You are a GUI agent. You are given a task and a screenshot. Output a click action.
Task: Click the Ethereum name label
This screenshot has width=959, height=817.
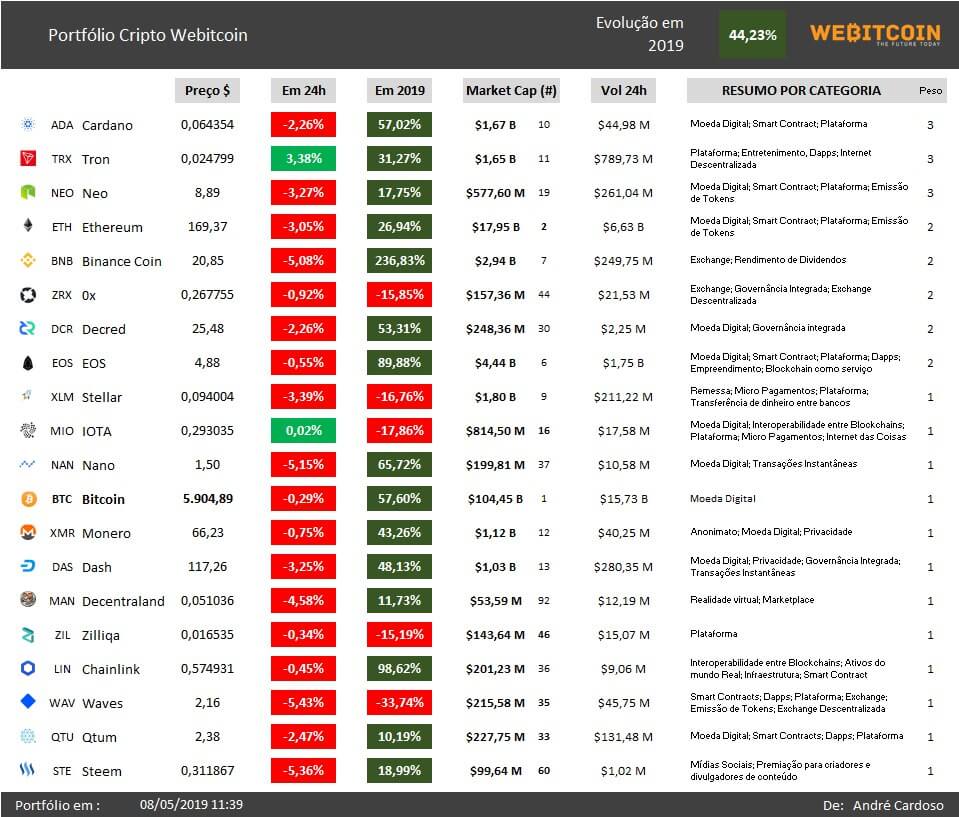[112, 227]
